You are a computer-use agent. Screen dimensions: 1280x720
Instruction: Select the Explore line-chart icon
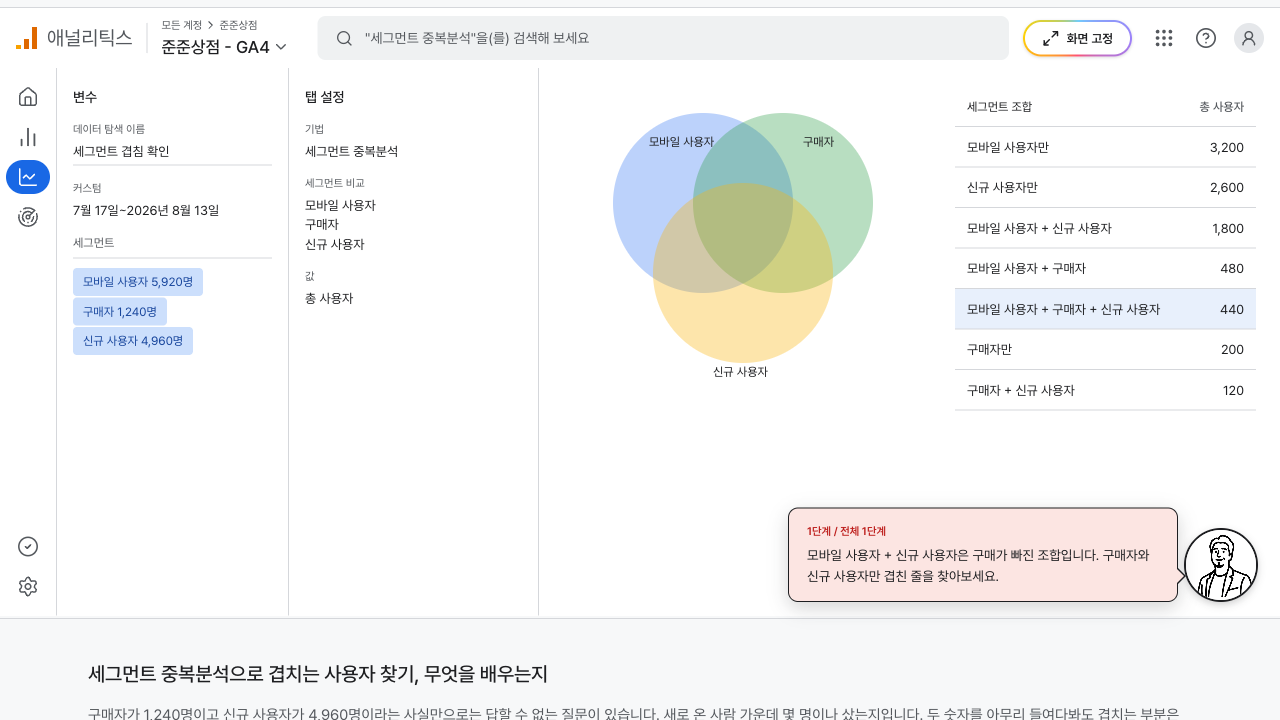[x=28, y=177]
